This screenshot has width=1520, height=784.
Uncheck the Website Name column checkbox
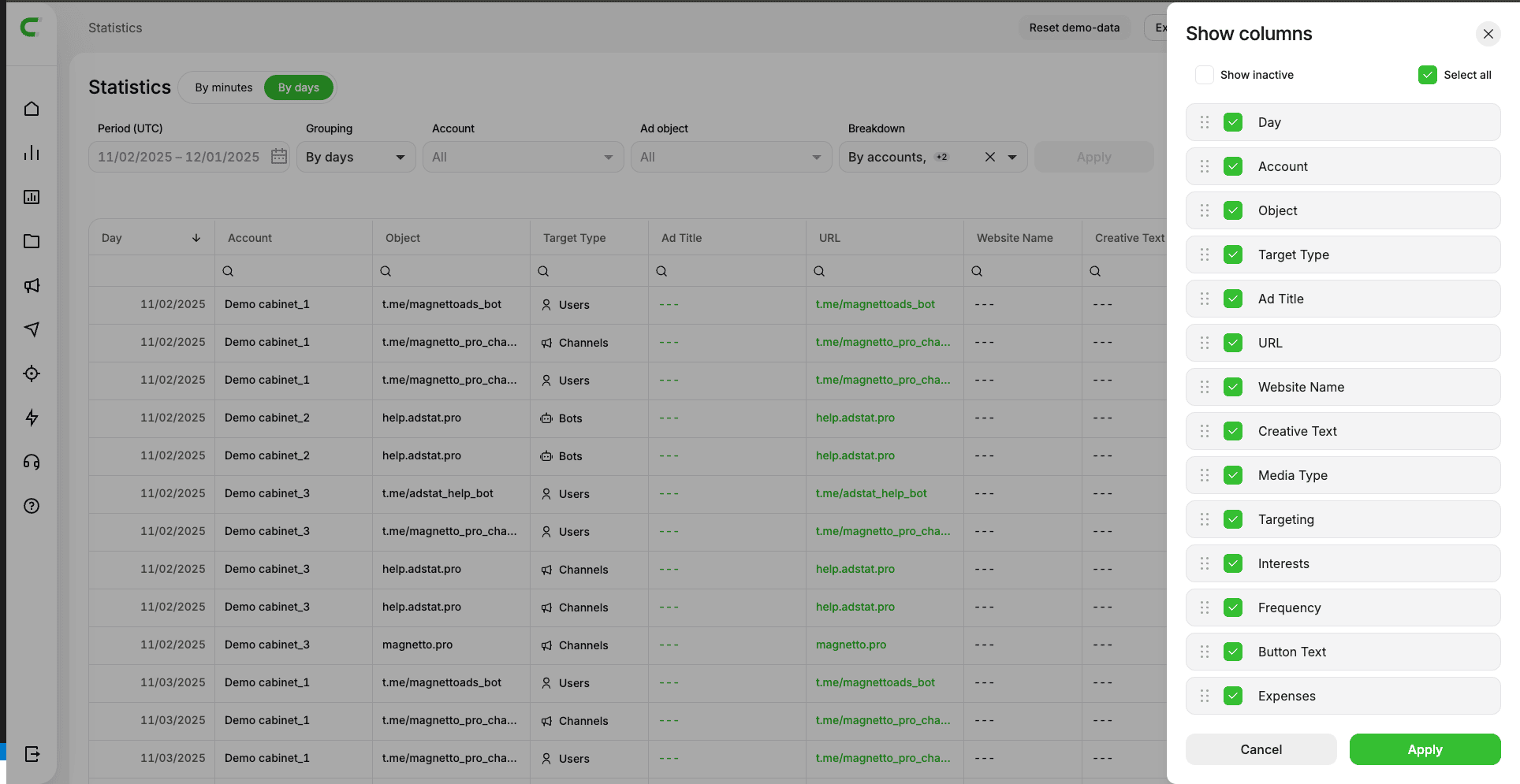coord(1233,387)
